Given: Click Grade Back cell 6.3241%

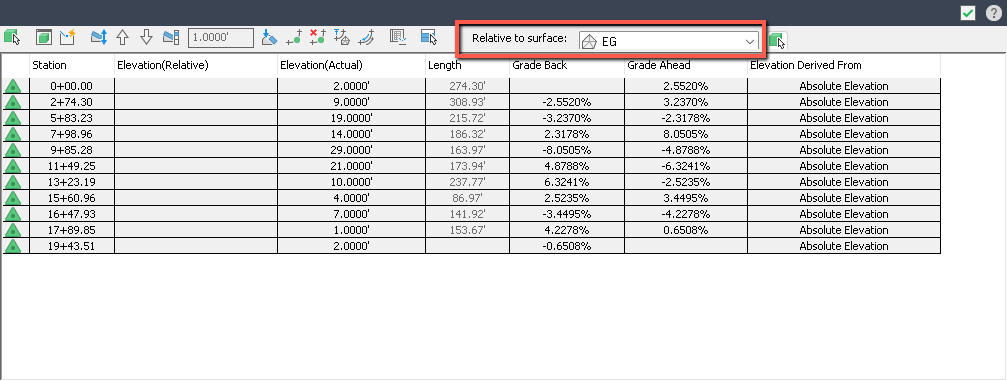Looking at the screenshot, I should 567,182.
